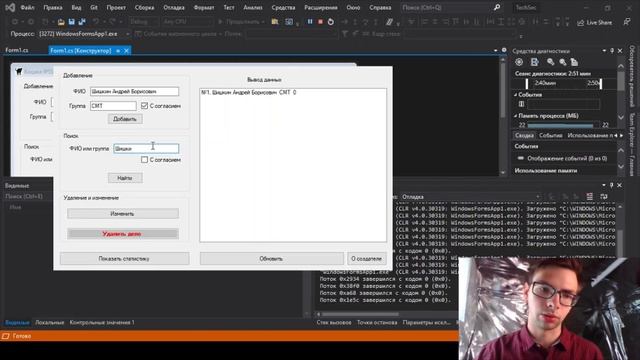This screenshot has width=640, height=360.
Task: Open the Локальные tab at bottom
Action: 49,322
